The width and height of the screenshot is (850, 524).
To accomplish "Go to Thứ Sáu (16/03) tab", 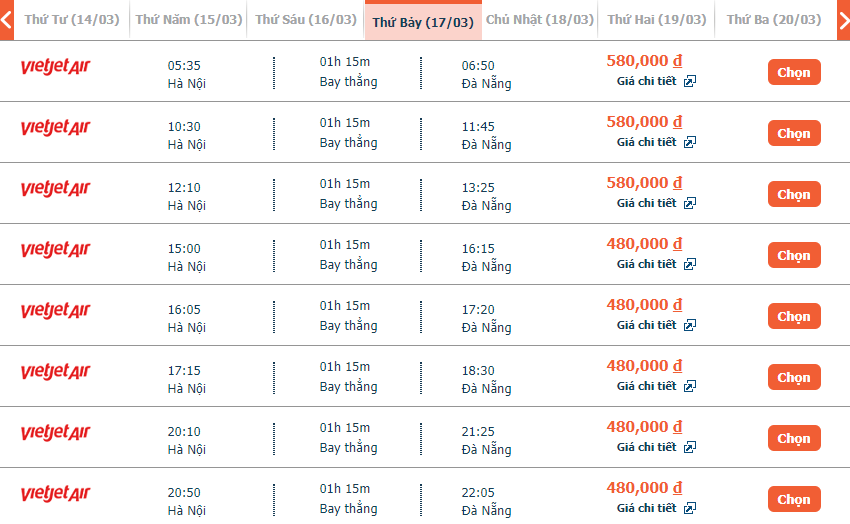I will click(305, 20).
